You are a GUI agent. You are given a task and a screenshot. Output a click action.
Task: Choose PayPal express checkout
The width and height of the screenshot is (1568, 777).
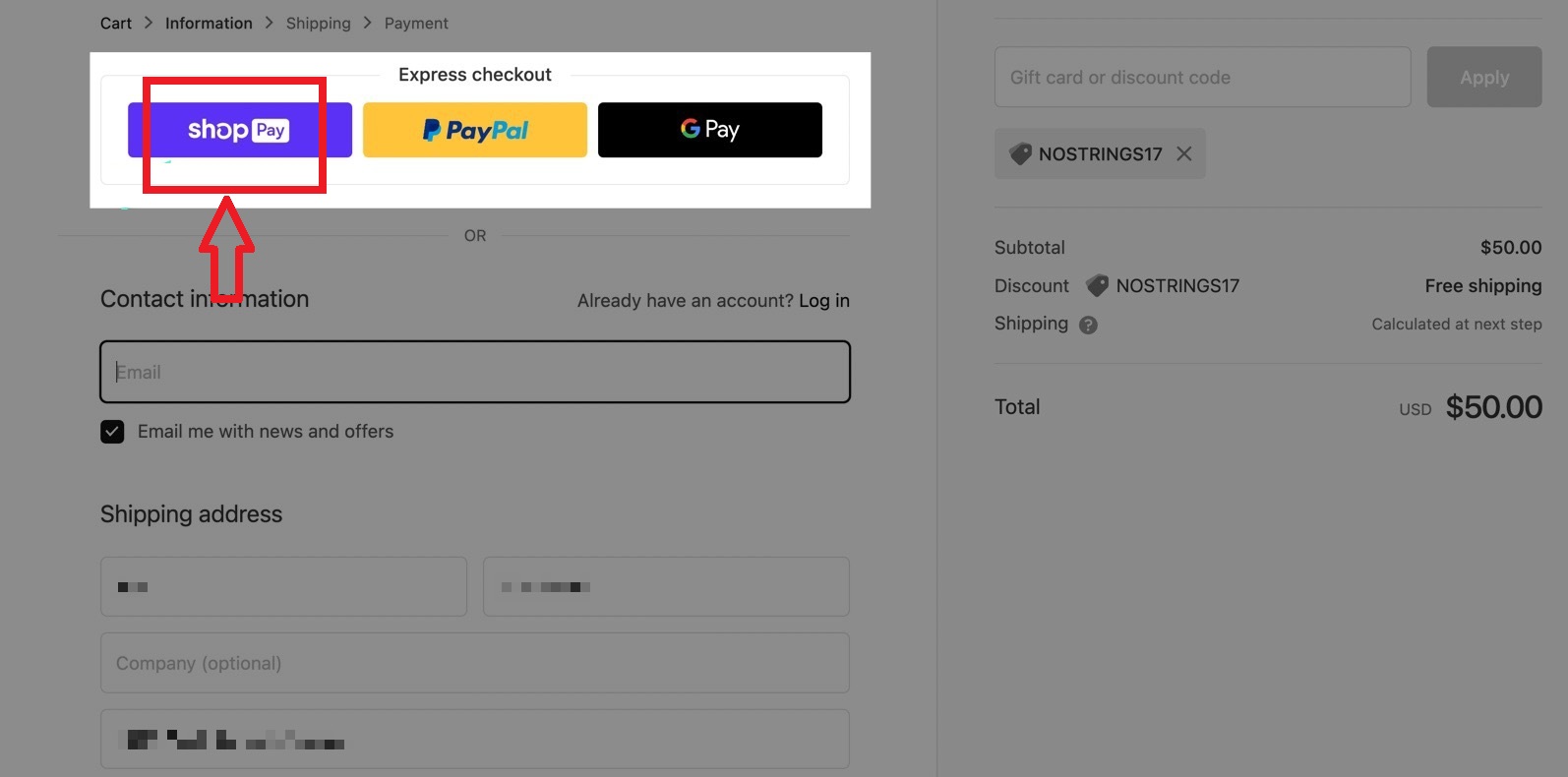(475, 130)
